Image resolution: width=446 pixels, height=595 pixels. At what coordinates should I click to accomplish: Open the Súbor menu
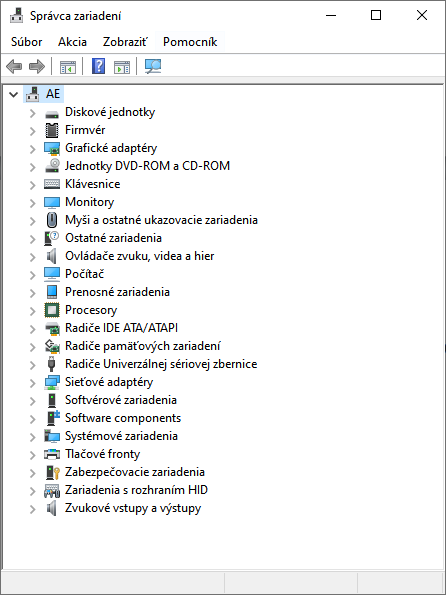tap(27, 42)
